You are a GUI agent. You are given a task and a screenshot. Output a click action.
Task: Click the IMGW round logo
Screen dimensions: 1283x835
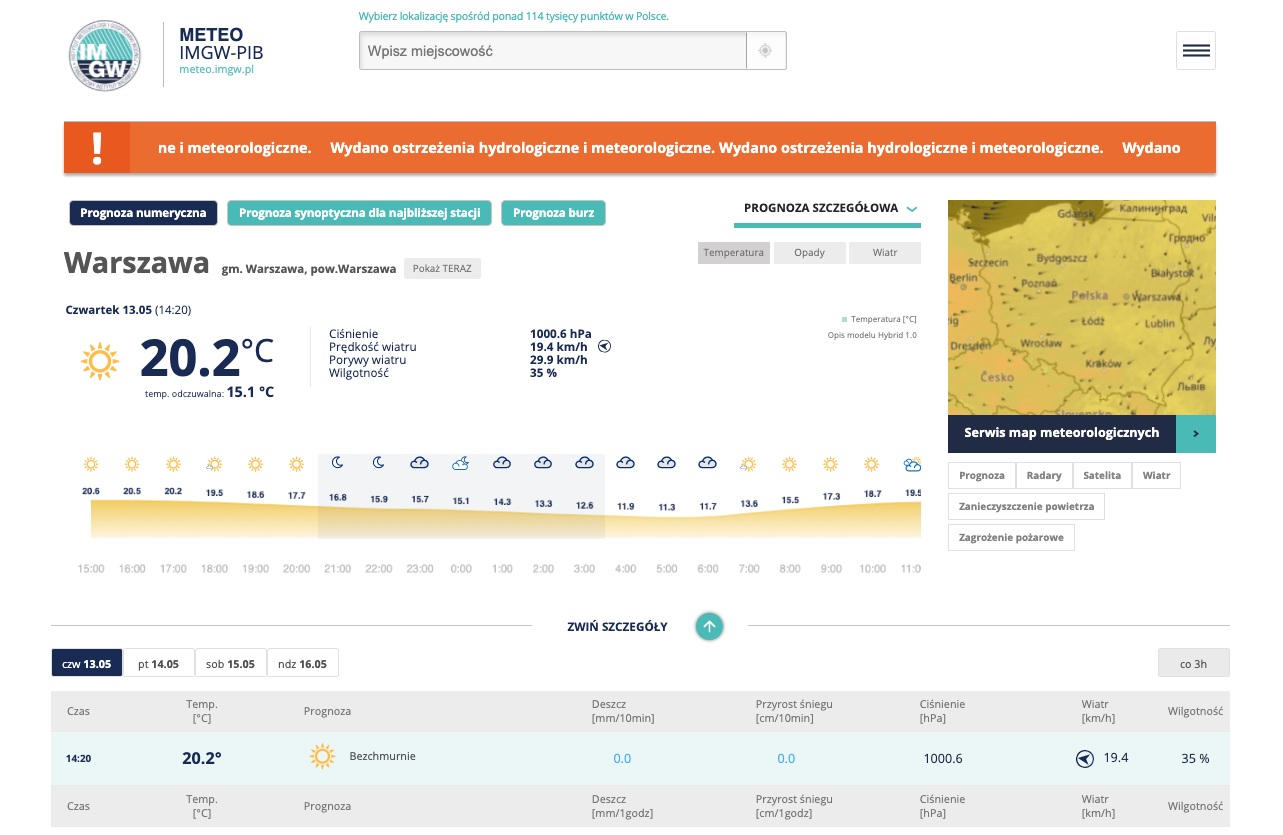[x=105, y=55]
